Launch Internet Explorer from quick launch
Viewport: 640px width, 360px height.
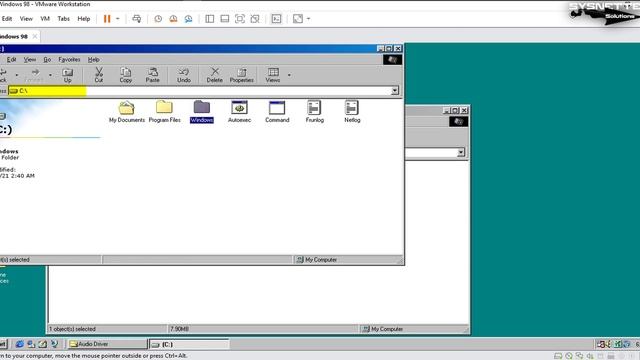[x=20, y=344]
